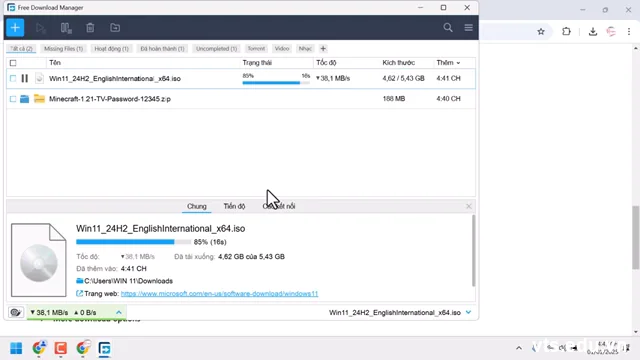
Task: Open the browser's three-dot menu
Action: click(629, 31)
